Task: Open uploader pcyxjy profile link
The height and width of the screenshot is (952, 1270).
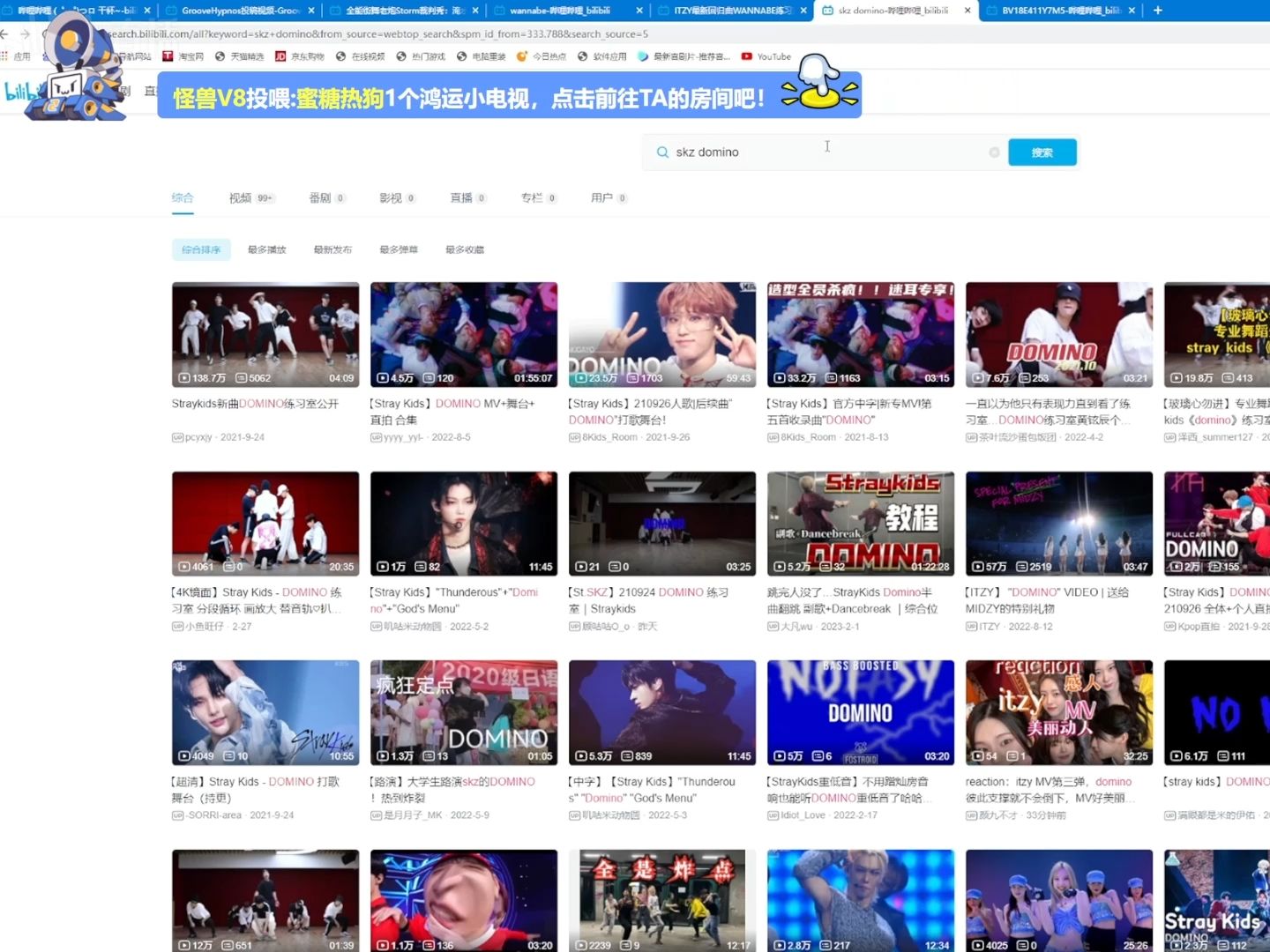Action: tap(198, 437)
